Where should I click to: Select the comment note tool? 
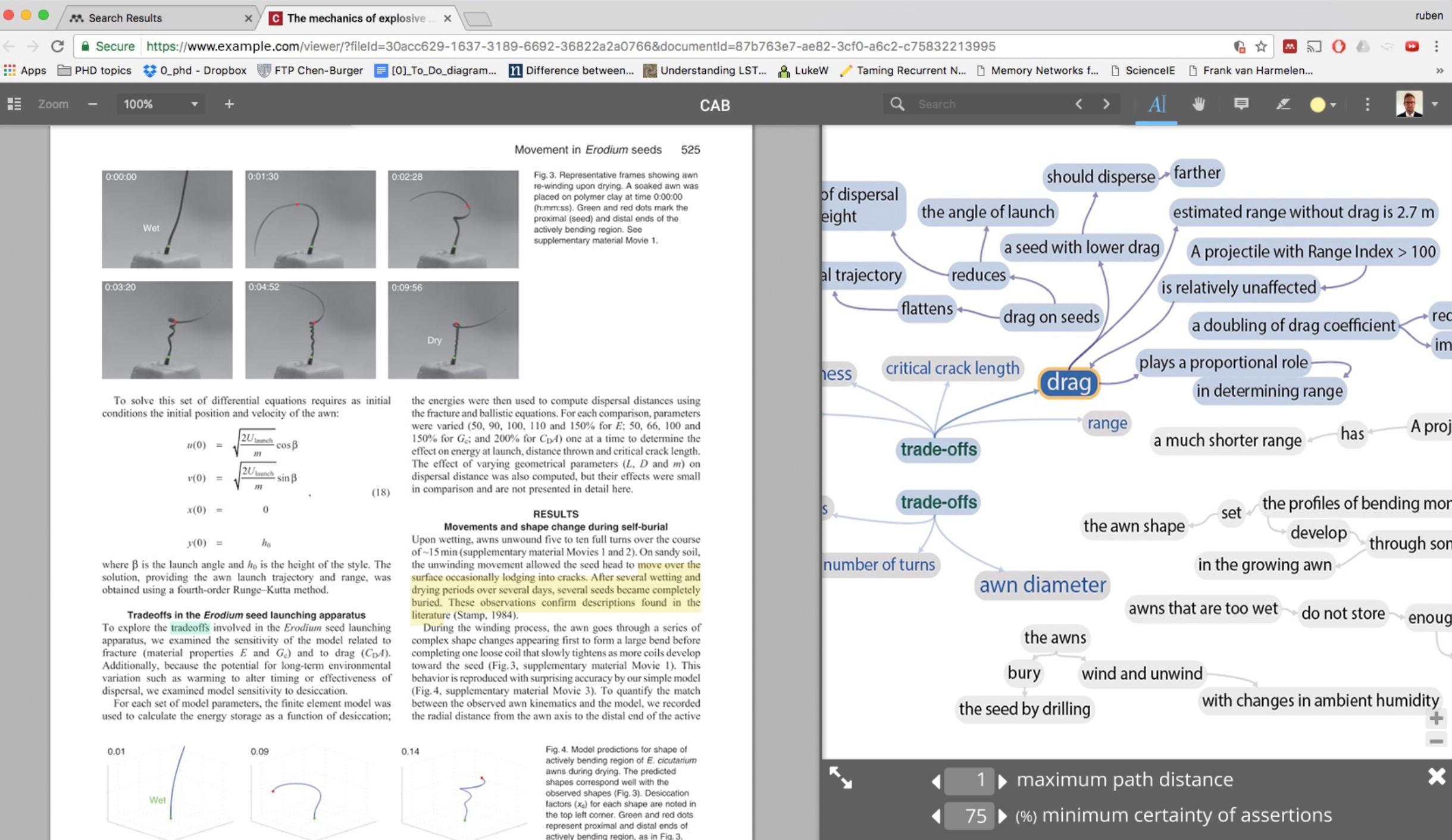tap(1241, 104)
